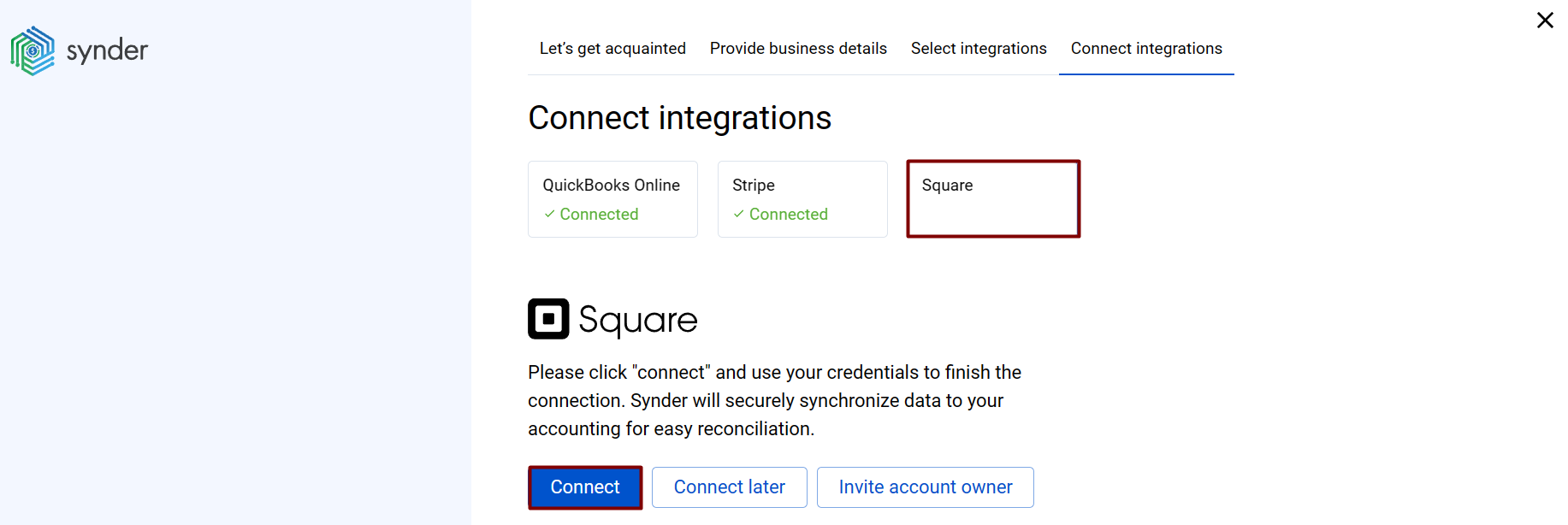This screenshot has width=1568, height=525.
Task: Open the Provide business details tab
Action: tap(798, 49)
